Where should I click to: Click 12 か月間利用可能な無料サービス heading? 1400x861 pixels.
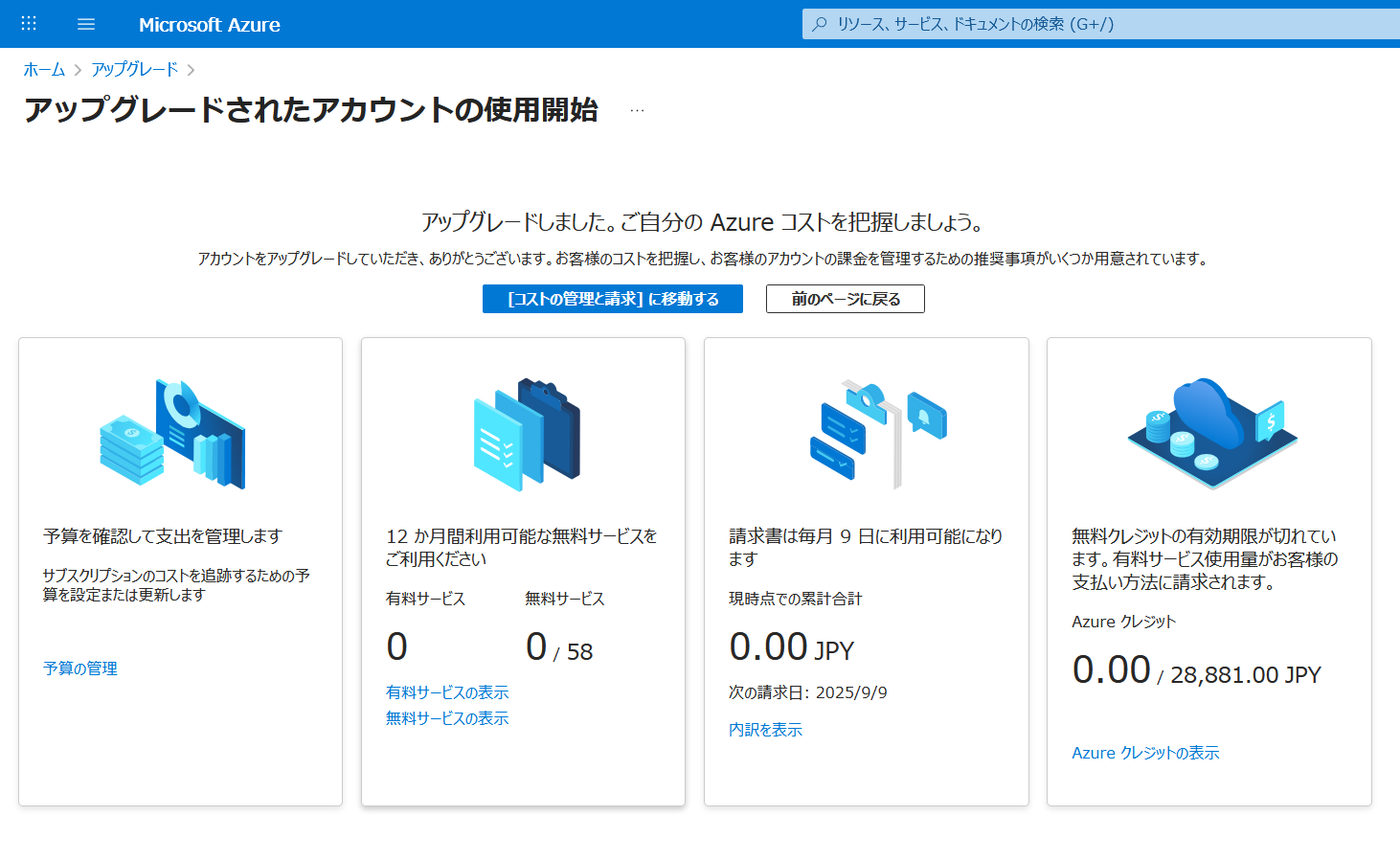(522, 548)
